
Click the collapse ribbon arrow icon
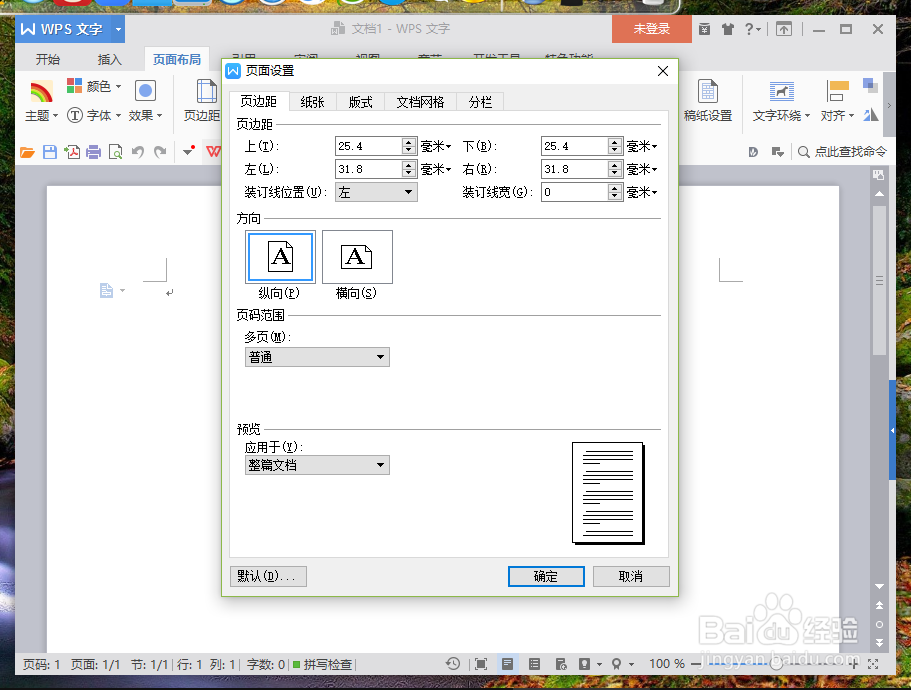point(784,29)
